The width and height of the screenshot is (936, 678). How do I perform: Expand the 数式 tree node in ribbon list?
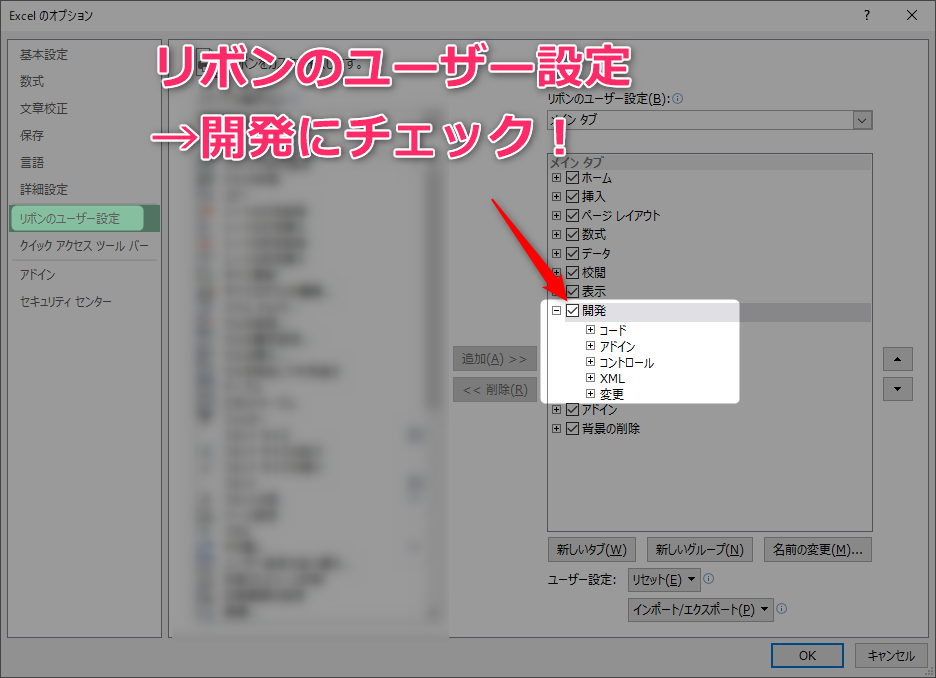coord(556,235)
